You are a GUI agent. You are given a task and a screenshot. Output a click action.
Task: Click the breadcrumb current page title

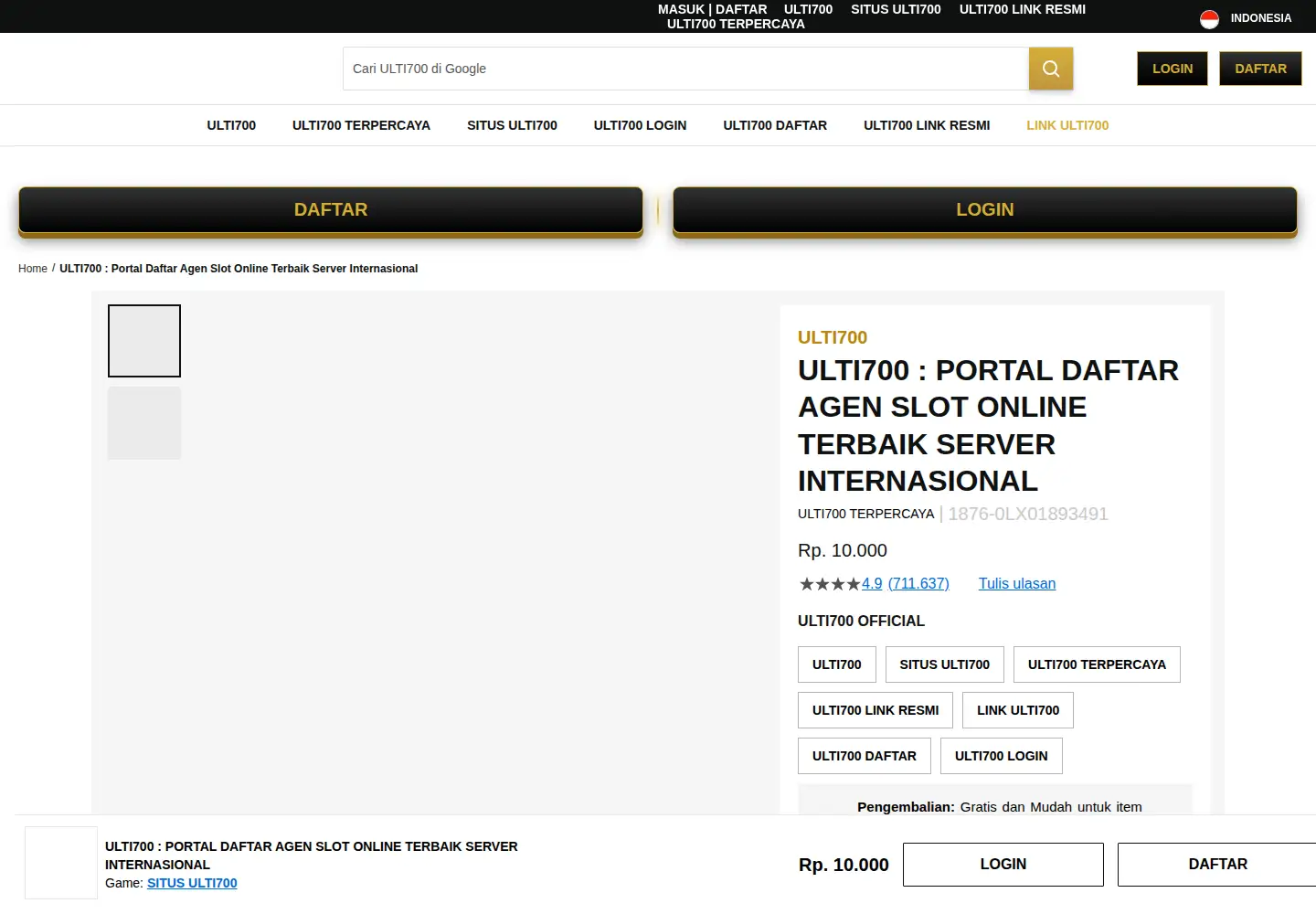pos(239,269)
